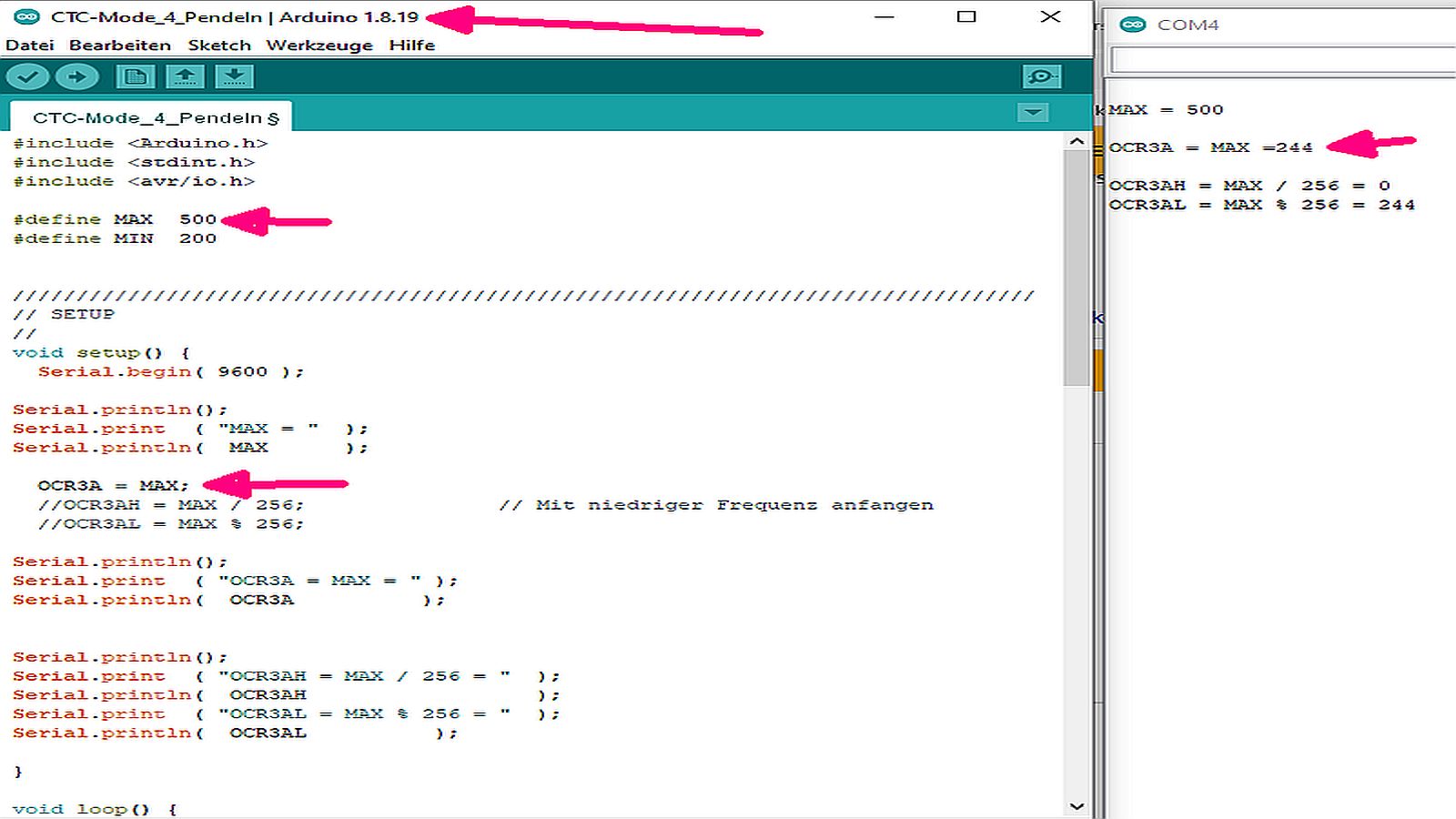Click the 'void setup() {' line
The height and width of the screenshot is (819, 1456).
click(x=102, y=352)
